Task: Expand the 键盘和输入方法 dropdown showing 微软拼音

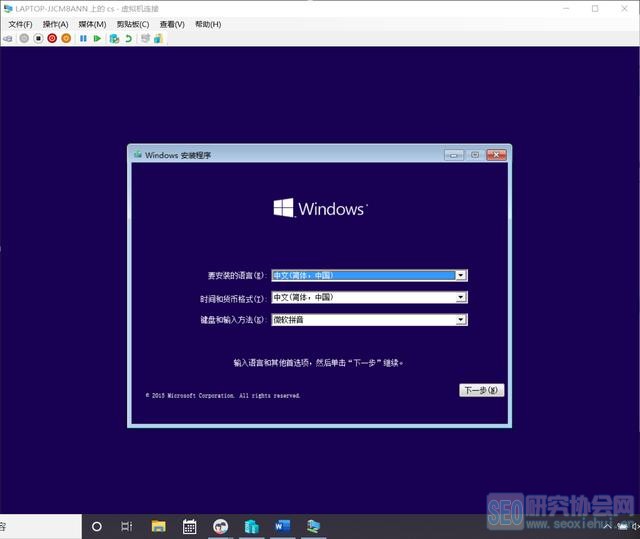Action: pos(461,319)
